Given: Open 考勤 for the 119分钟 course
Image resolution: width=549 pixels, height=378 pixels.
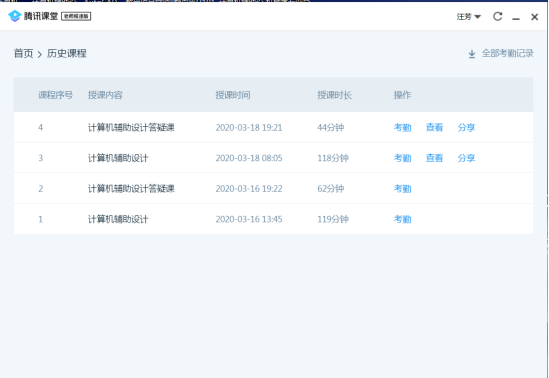Looking at the screenshot, I should tap(402, 219).
